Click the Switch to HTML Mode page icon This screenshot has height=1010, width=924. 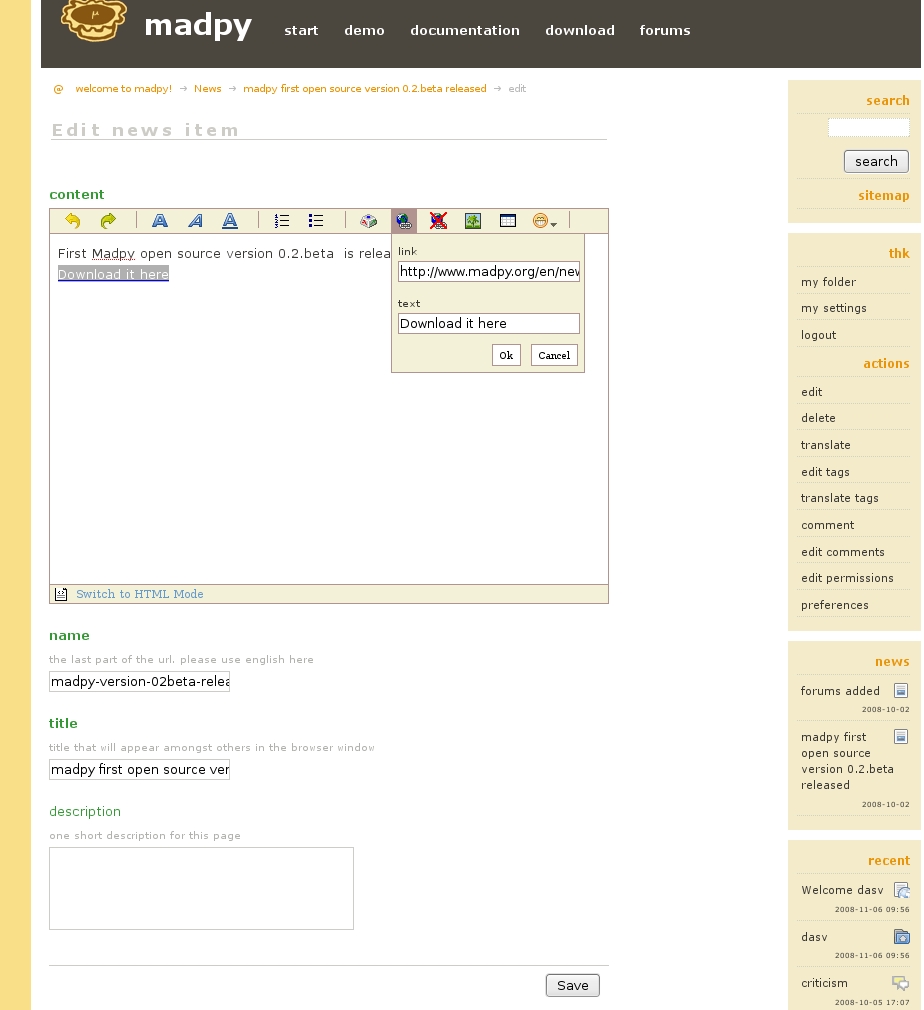(x=61, y=594)
